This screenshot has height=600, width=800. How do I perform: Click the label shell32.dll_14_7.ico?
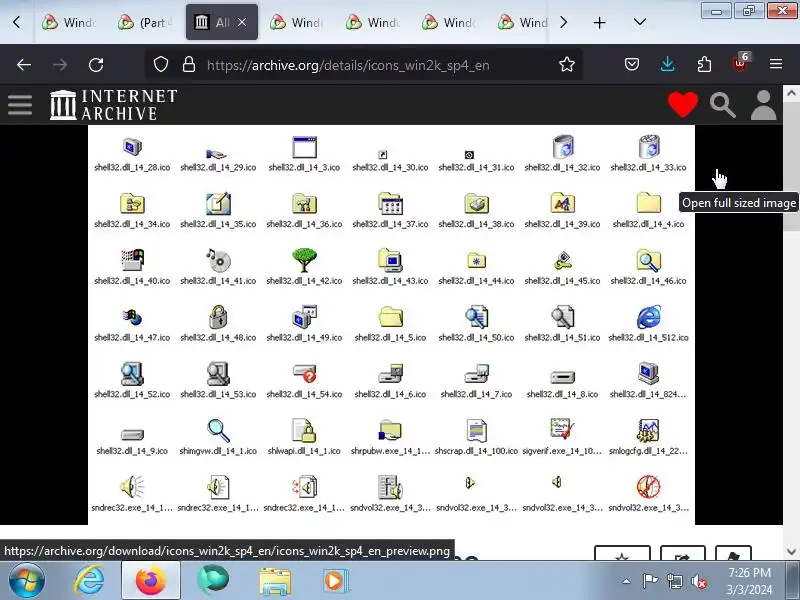(476, 394)
